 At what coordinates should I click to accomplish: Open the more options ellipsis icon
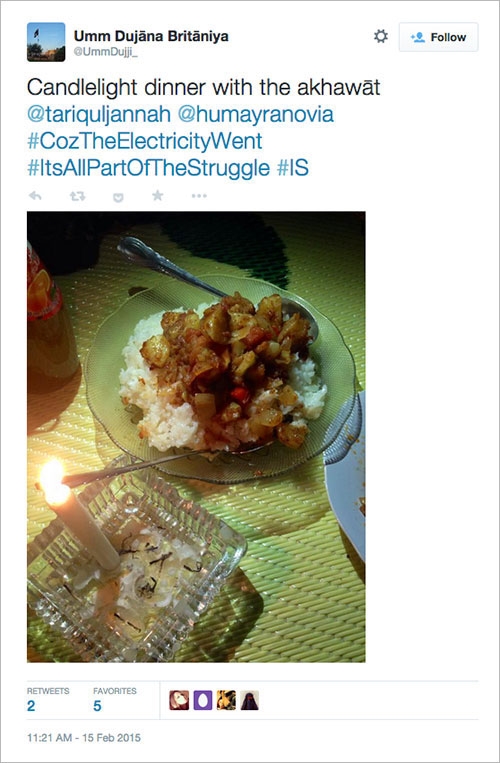click(199, 196)
